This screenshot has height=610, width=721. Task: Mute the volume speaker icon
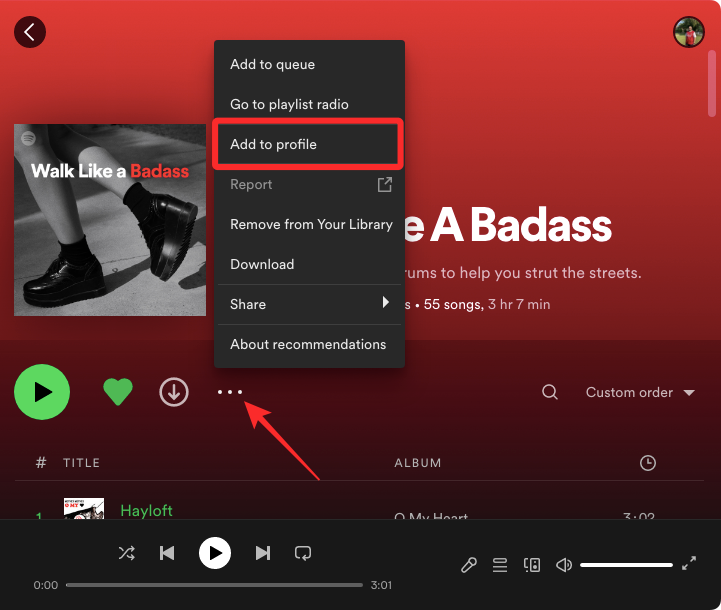click(x=564, y=565)
